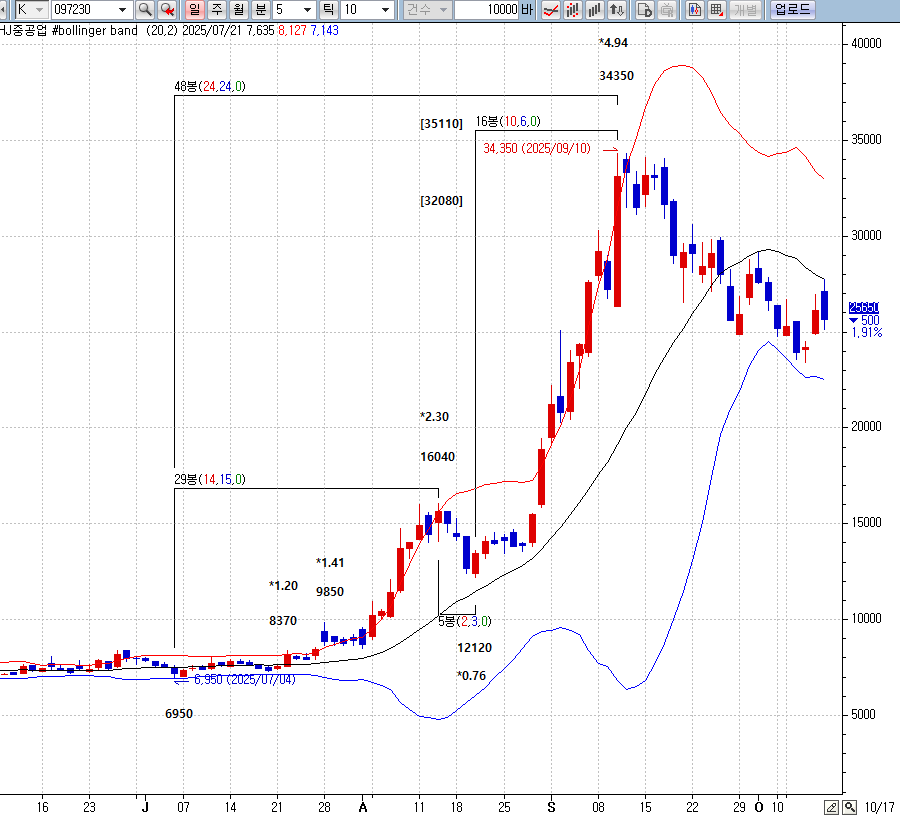Click the red line chart type icon
The height and width of the screenshot is (816, 900).
pyautogui.click(x=550, y=10)
